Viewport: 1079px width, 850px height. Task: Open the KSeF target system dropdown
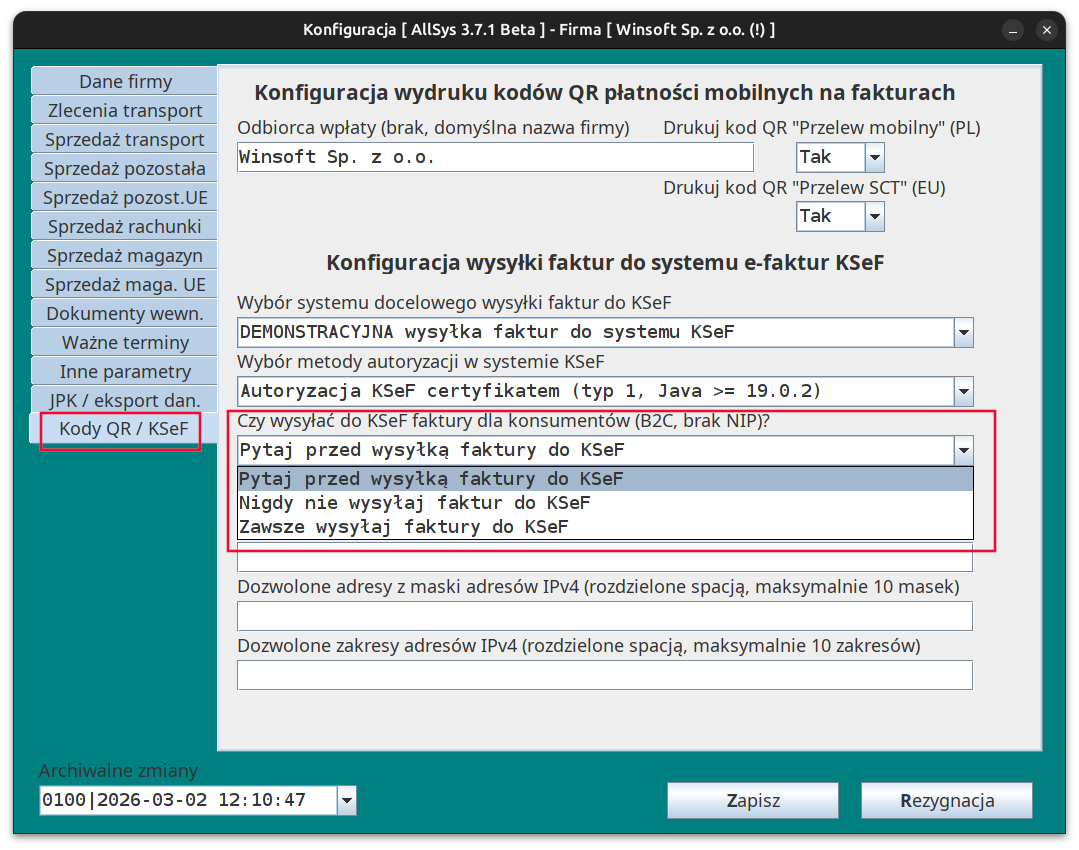point(963,332)
